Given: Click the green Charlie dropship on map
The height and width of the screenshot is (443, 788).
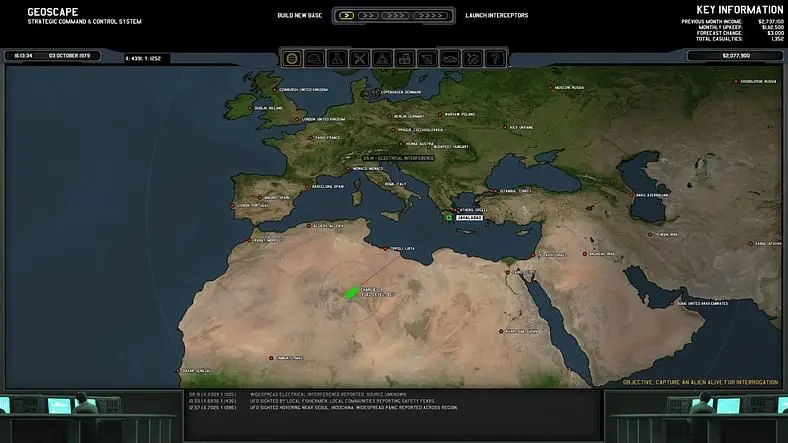Looking at the screenshot, I should tap(352, 293).
